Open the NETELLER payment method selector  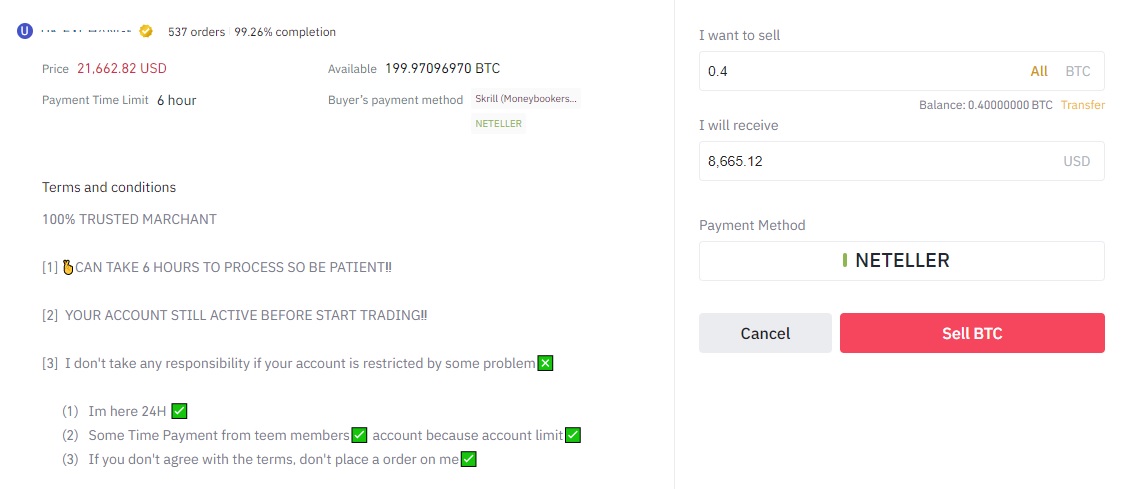point(901,261)
